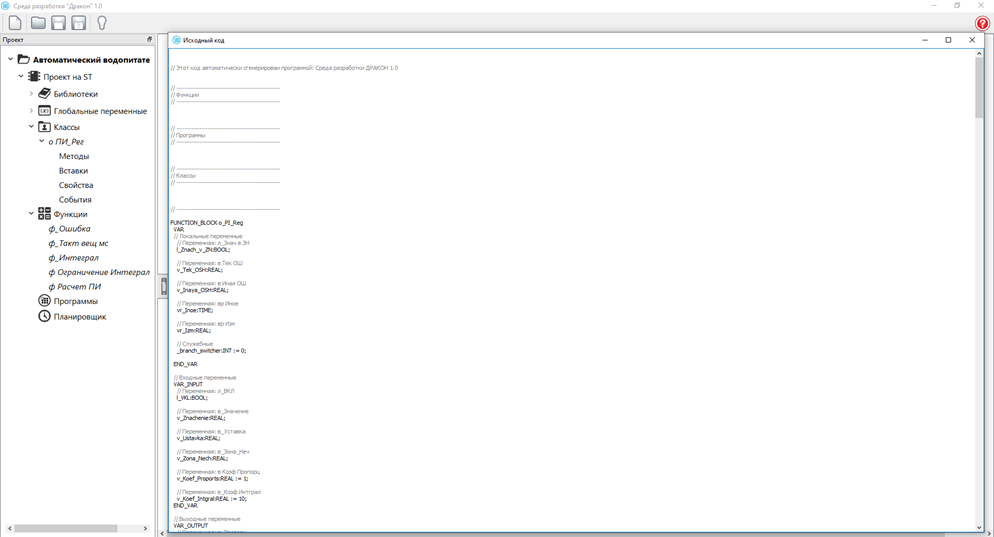Click the project tree horizontal scrollbar
This screenshot has height=537, width=994.
(x=65, y=528)
